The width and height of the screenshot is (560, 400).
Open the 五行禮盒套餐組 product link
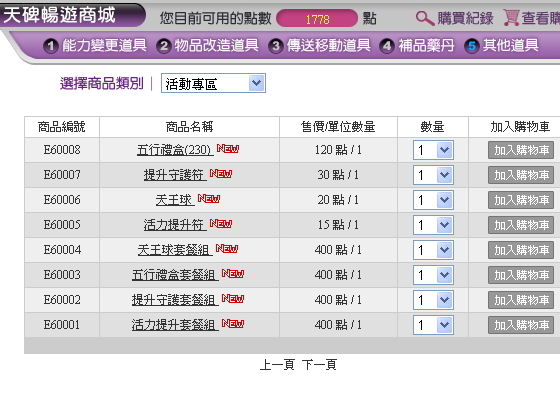click(x=175, y=275)
